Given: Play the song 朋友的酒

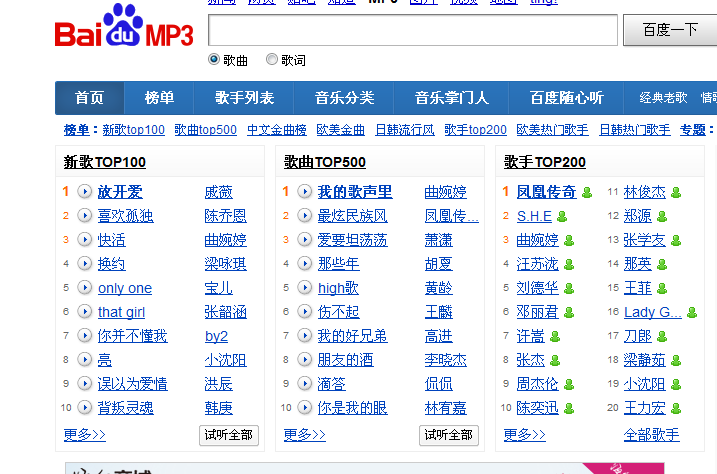Looking at the screenshot, I should pos(305,359).
